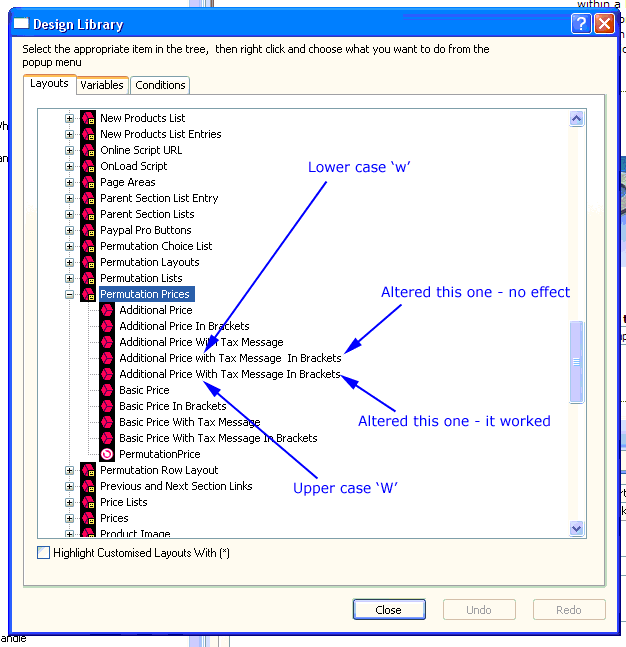Click the Help question mark icon
626x647 pixels.
click(581, 24)
